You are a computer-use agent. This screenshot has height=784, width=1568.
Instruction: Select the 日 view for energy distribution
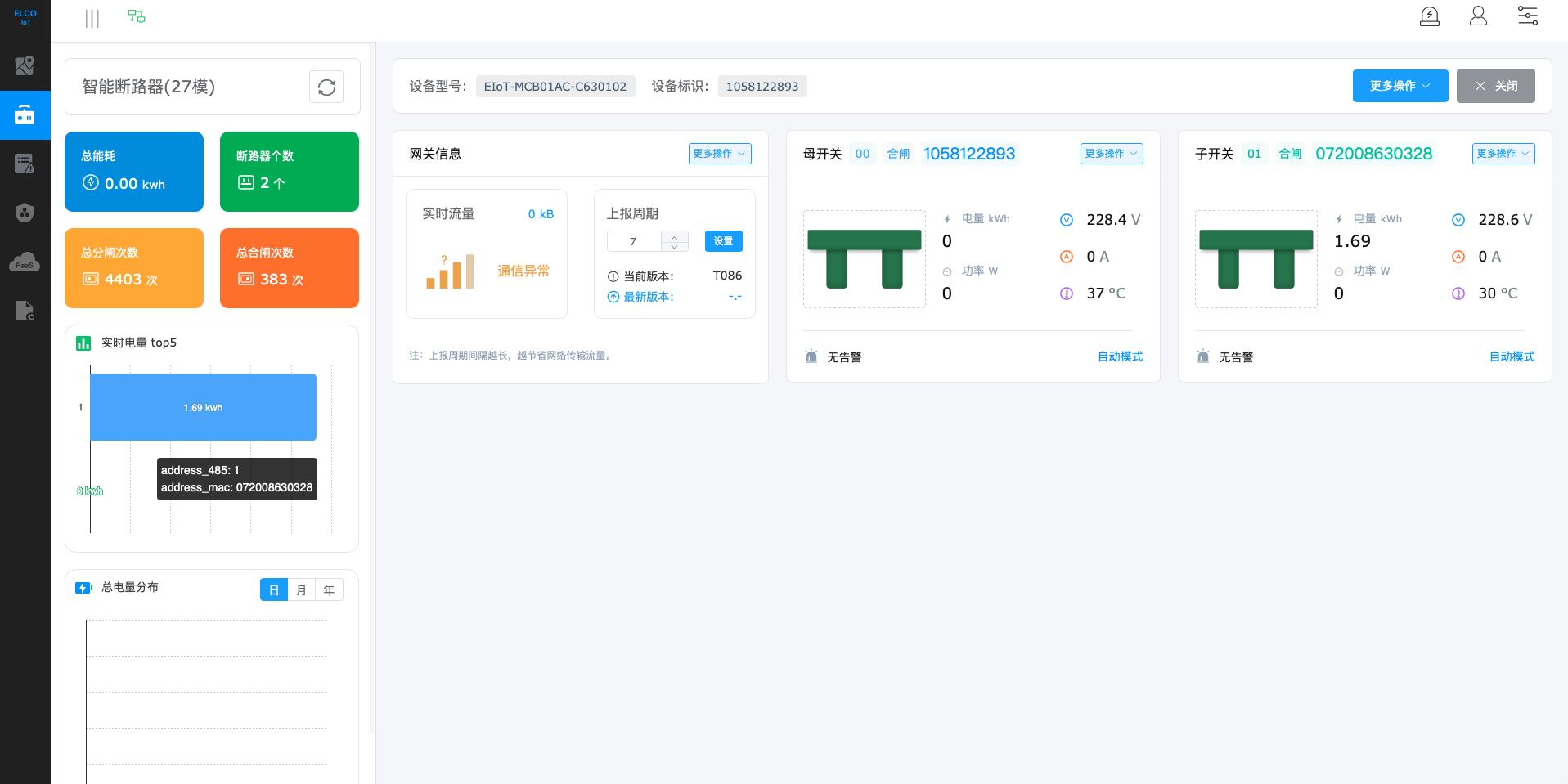(x=274, y=590)
